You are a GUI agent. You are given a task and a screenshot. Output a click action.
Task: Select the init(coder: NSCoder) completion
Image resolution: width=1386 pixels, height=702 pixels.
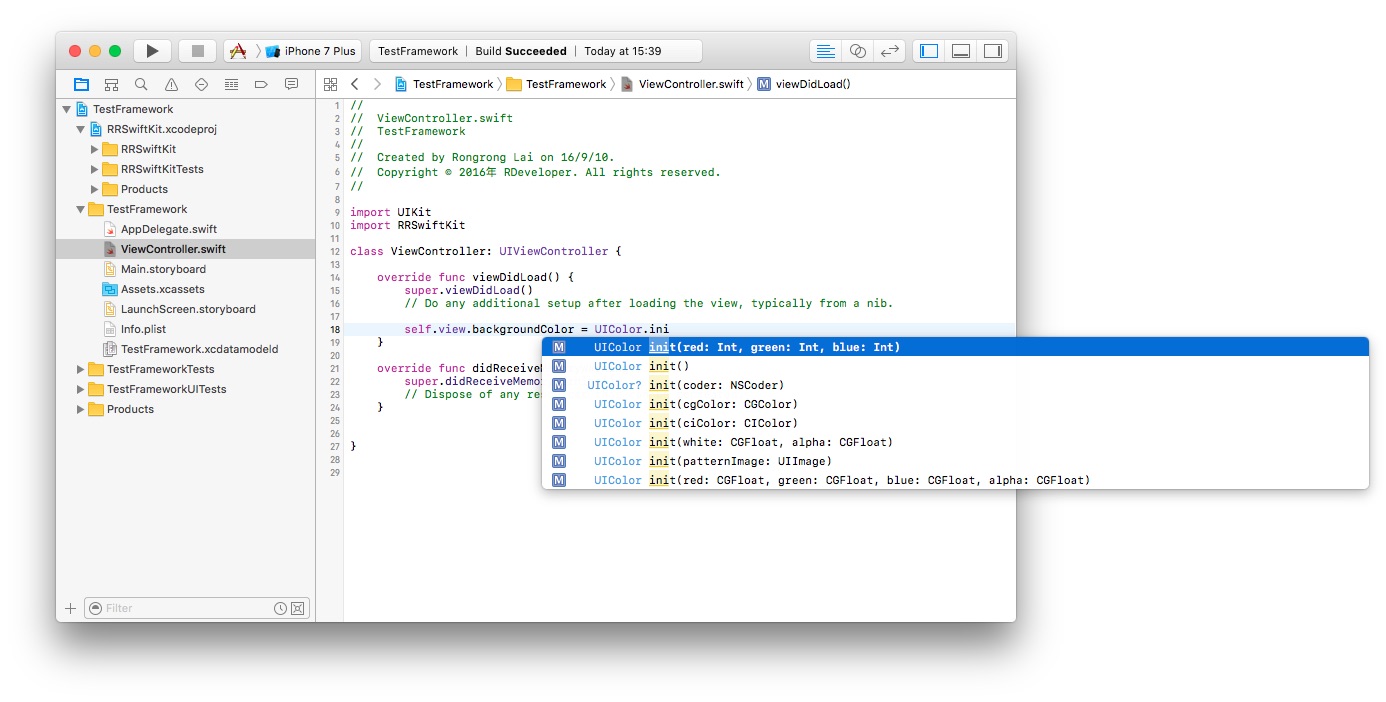(955, 385)
